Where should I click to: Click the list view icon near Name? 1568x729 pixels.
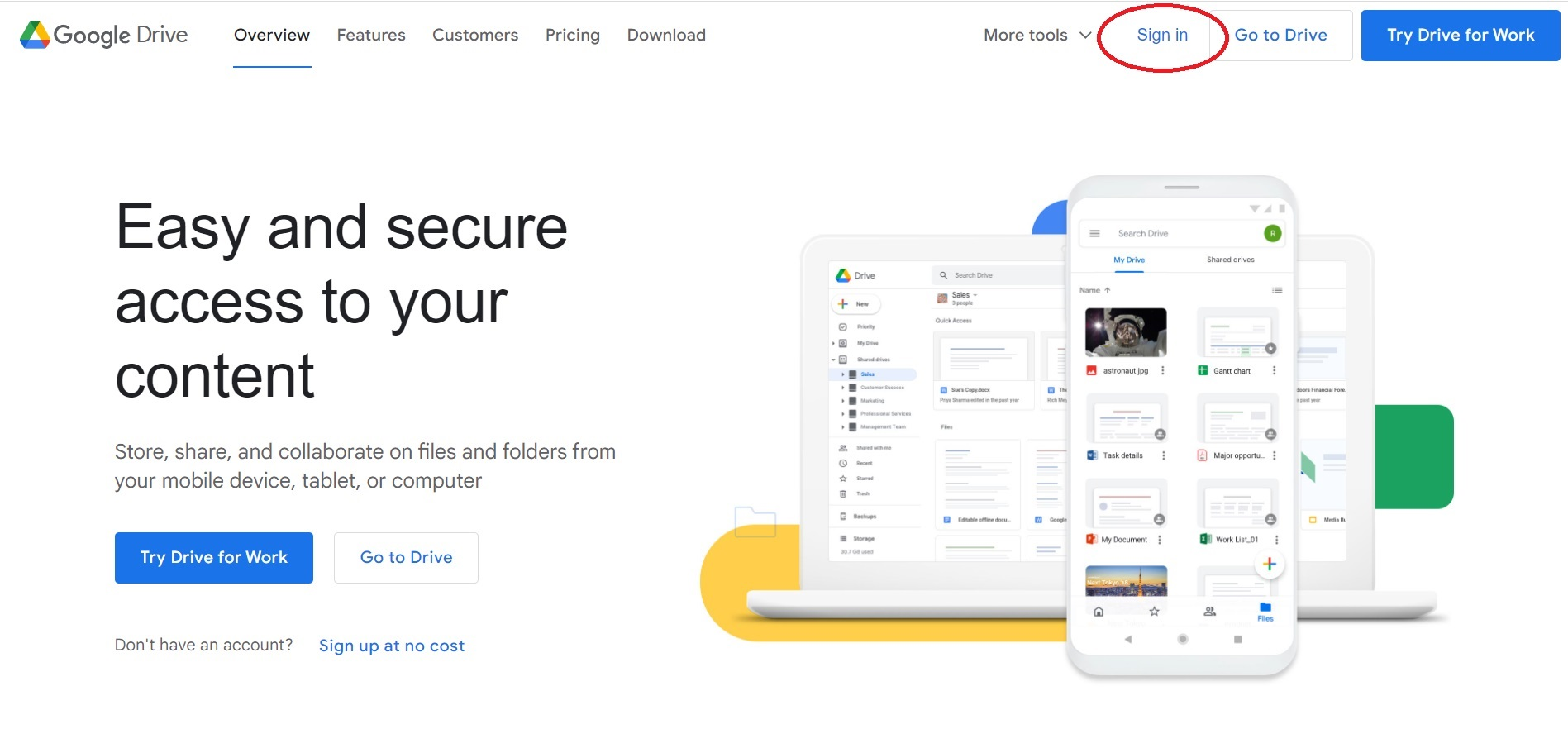click(x=1277, y=290)
